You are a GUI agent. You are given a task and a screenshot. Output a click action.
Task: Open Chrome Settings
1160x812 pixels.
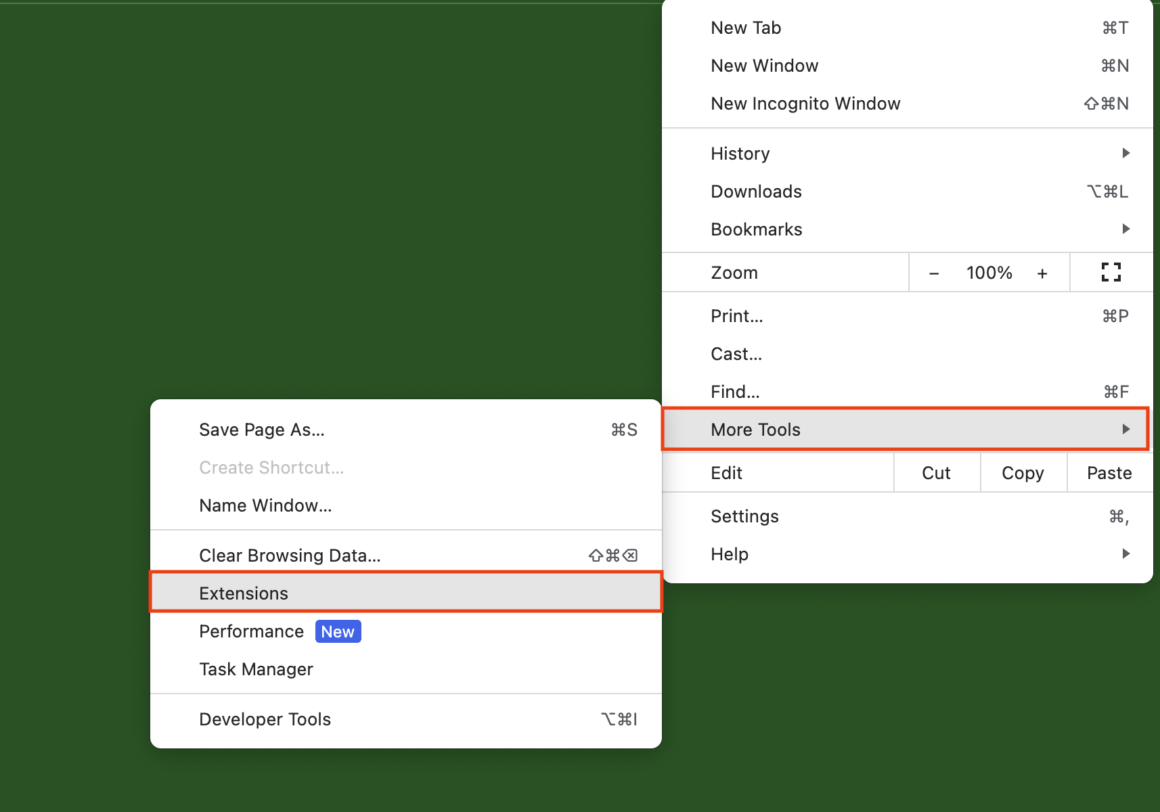click(744, 516)
